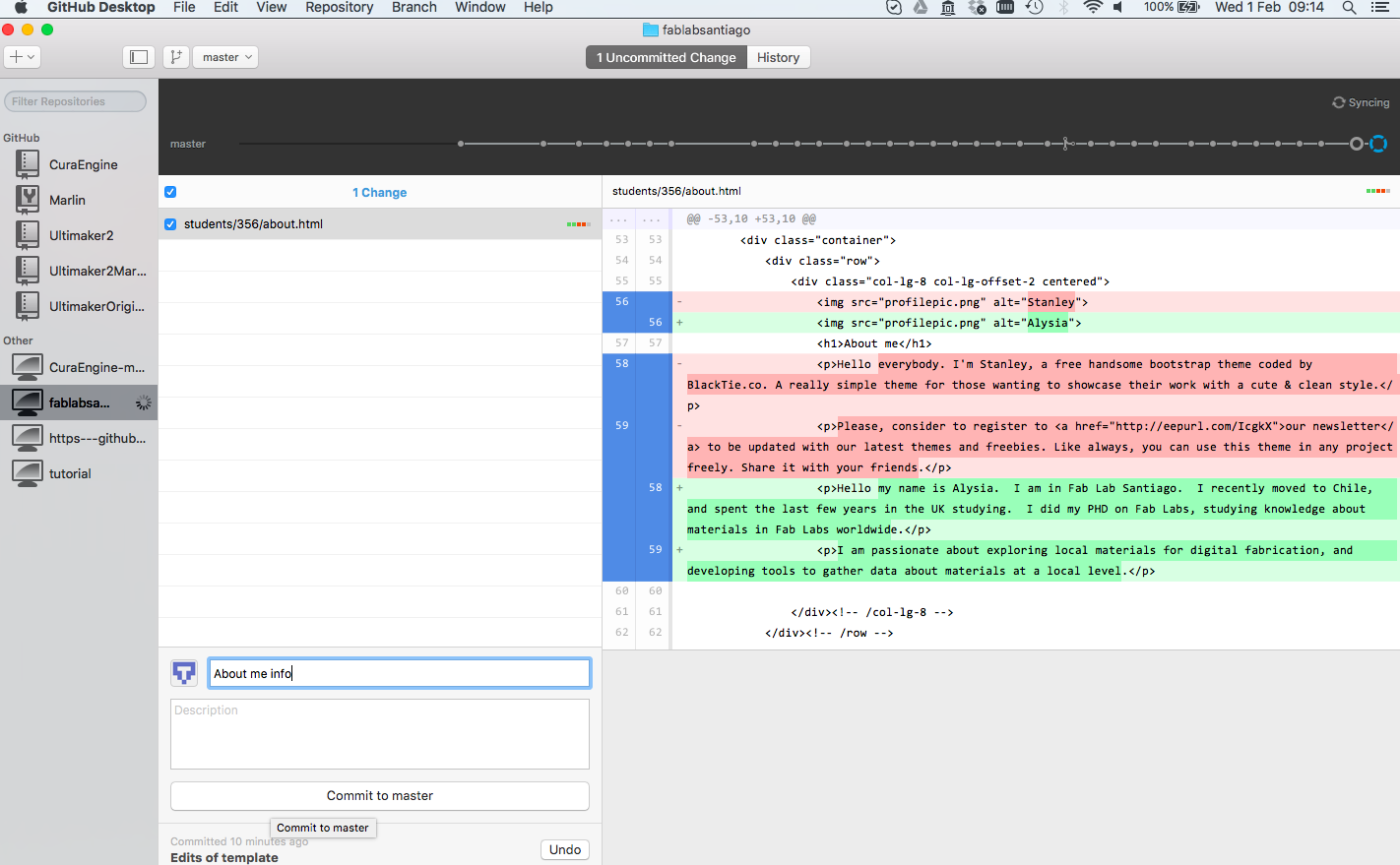
Task: Open the Apple menu
Action: point(21,7)
